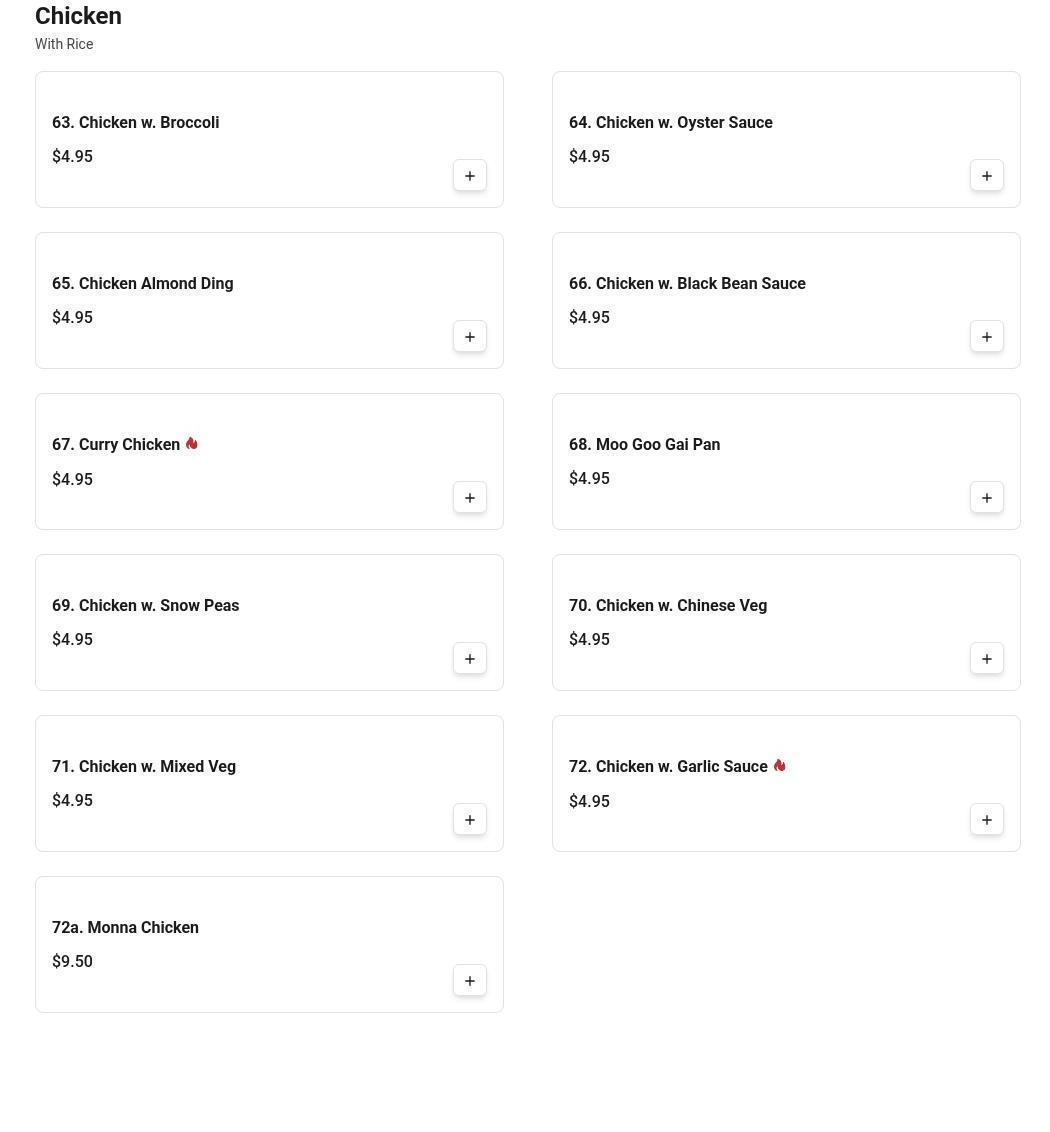Add Chicken w. Black Bean Sauce
The height and width of the screenshot is (1132, 1050).
(x=986, y=336)
